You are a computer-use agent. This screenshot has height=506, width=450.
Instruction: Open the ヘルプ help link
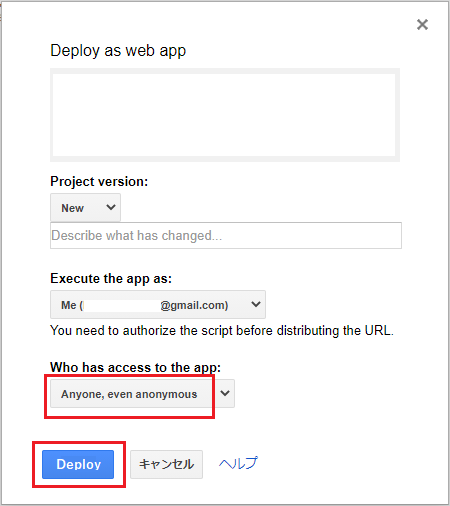(x=238, y=463)
